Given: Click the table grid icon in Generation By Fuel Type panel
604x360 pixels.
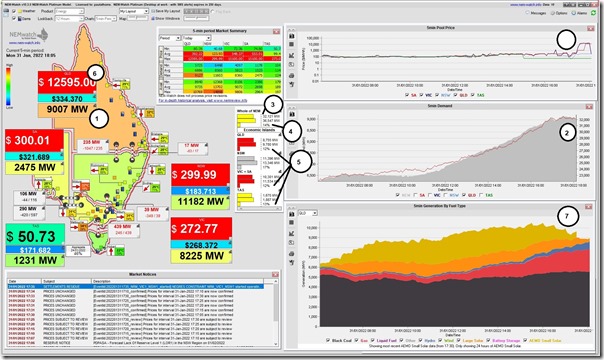Looking at the screenshot, I should 292,223.
